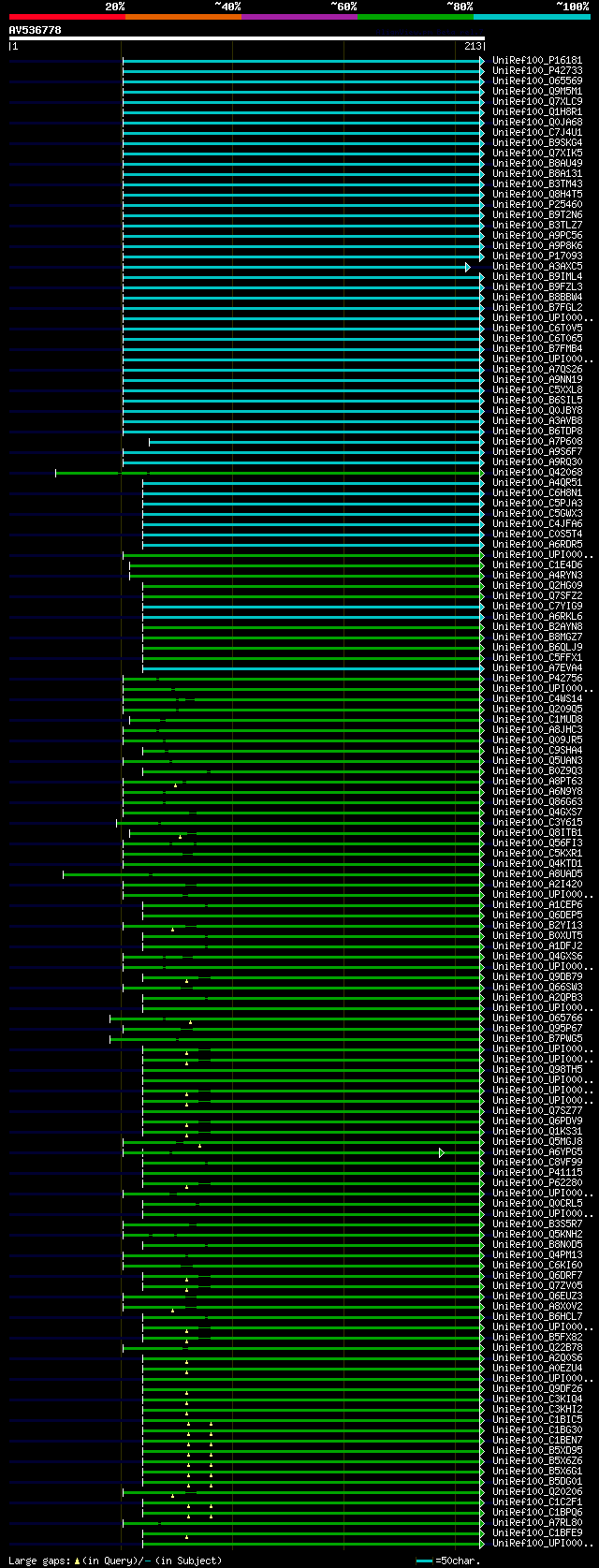
Task: Select hit label UniRef100_Q5UAN3
Action: [x=537, y=760]
